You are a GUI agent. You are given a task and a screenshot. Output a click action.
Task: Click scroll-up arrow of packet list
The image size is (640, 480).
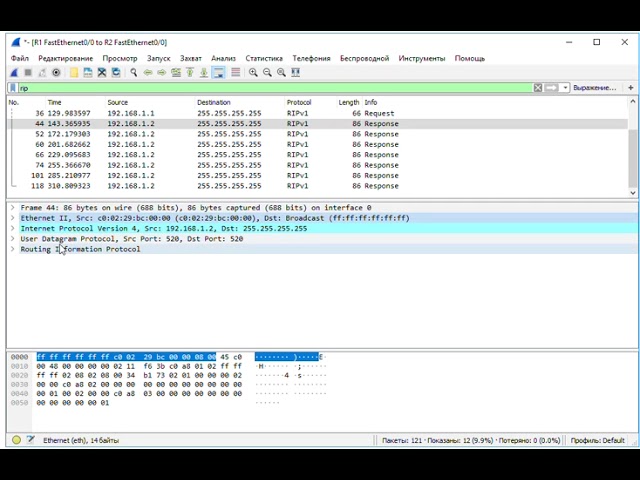coord(633,102)
